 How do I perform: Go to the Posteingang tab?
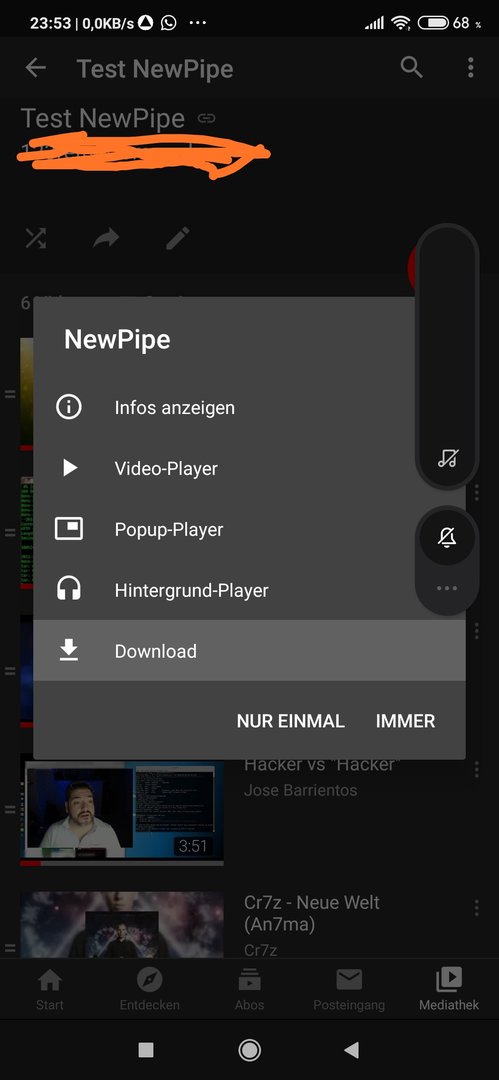(x=349, y=989)
